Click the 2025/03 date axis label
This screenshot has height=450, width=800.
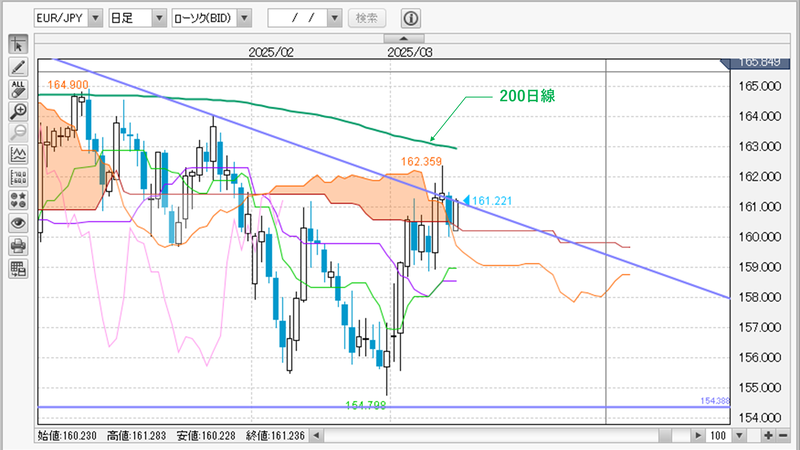[x=410, y=52]
